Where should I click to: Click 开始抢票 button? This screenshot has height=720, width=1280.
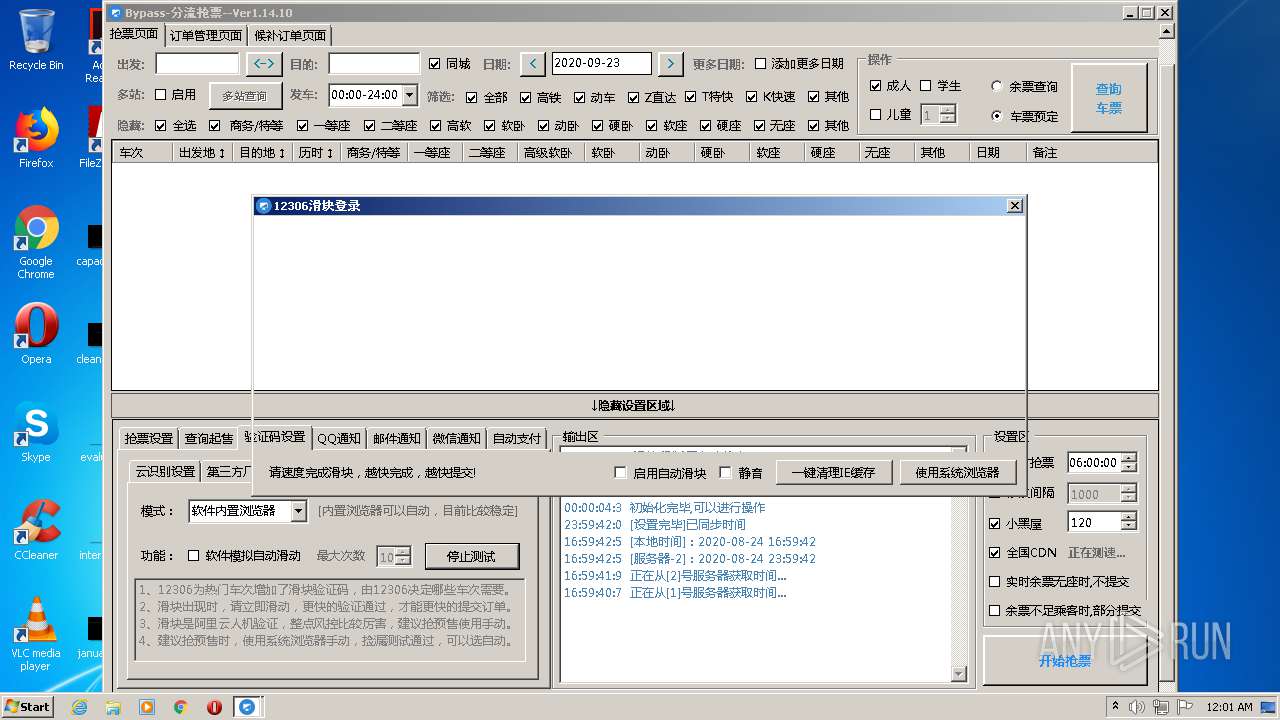tap(1065, 661)
